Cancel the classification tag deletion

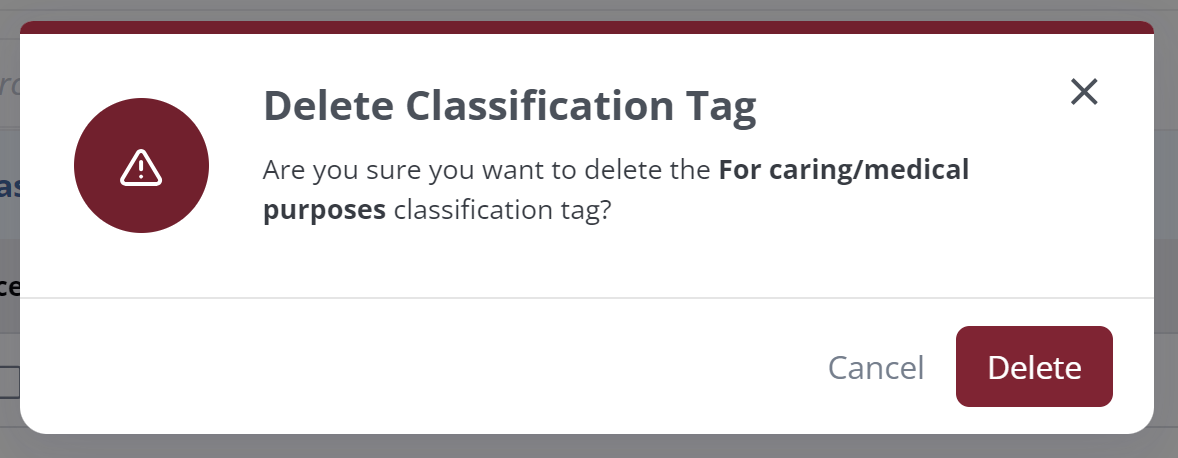pyautogui.click(x=876, y=368)
